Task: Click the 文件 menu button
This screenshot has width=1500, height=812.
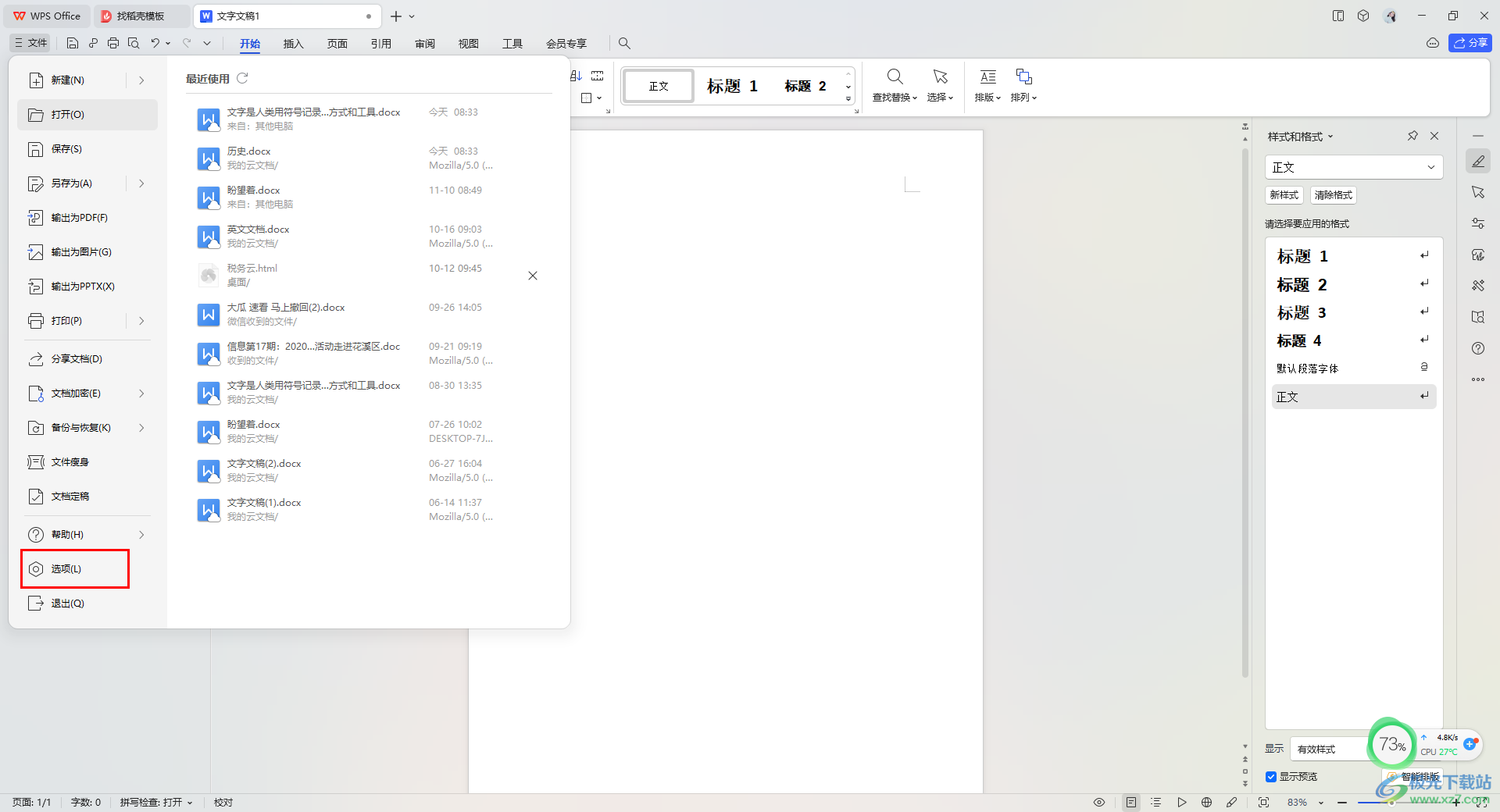Action: pyautogui.click(x=30, y=43)
